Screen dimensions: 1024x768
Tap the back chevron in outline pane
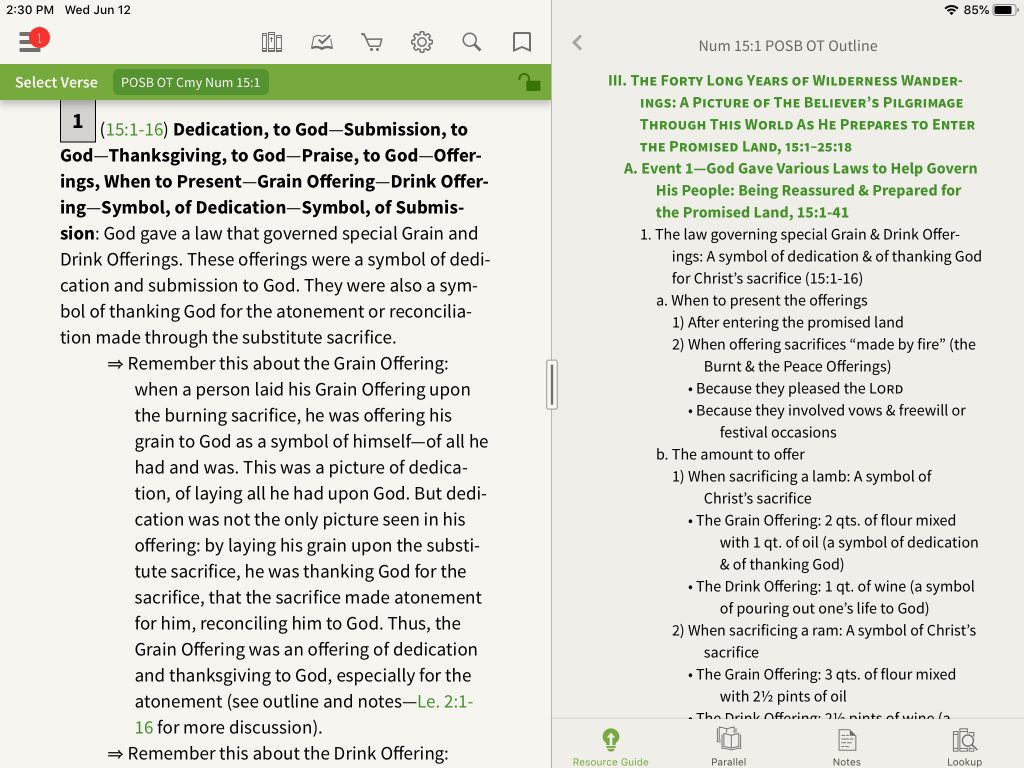[x=577, y=43]
